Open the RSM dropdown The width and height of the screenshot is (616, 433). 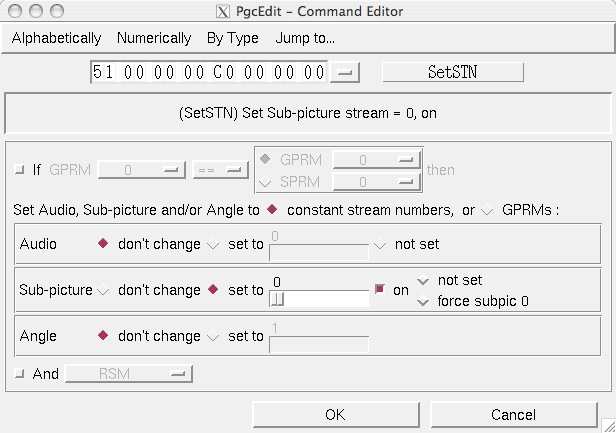click(128, 373)
